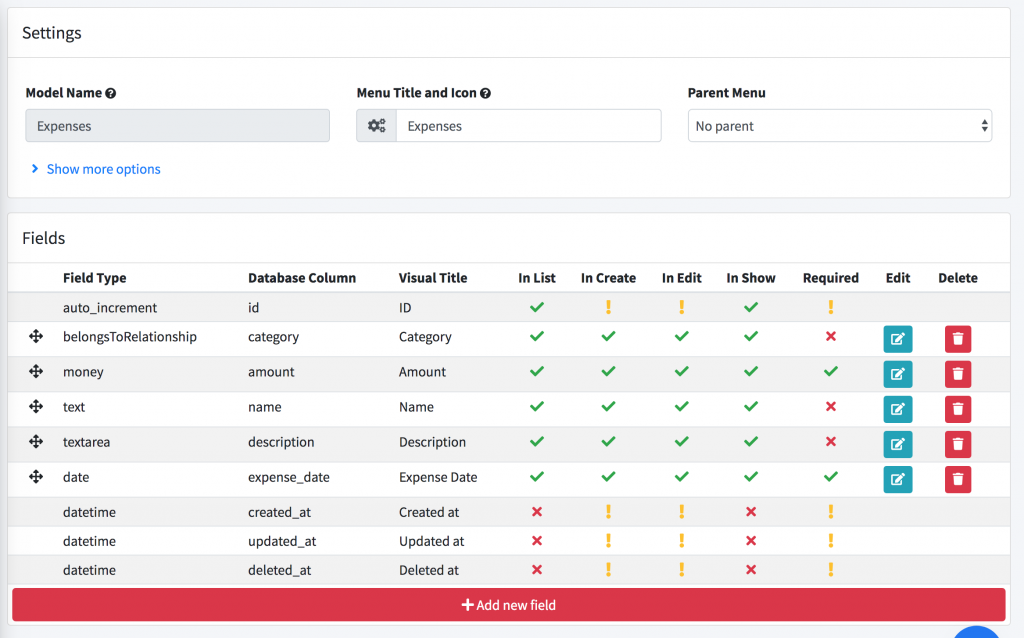Disable Required for the amount field
The width and height of the screenshot is (1024, 638).
(829, 373)
